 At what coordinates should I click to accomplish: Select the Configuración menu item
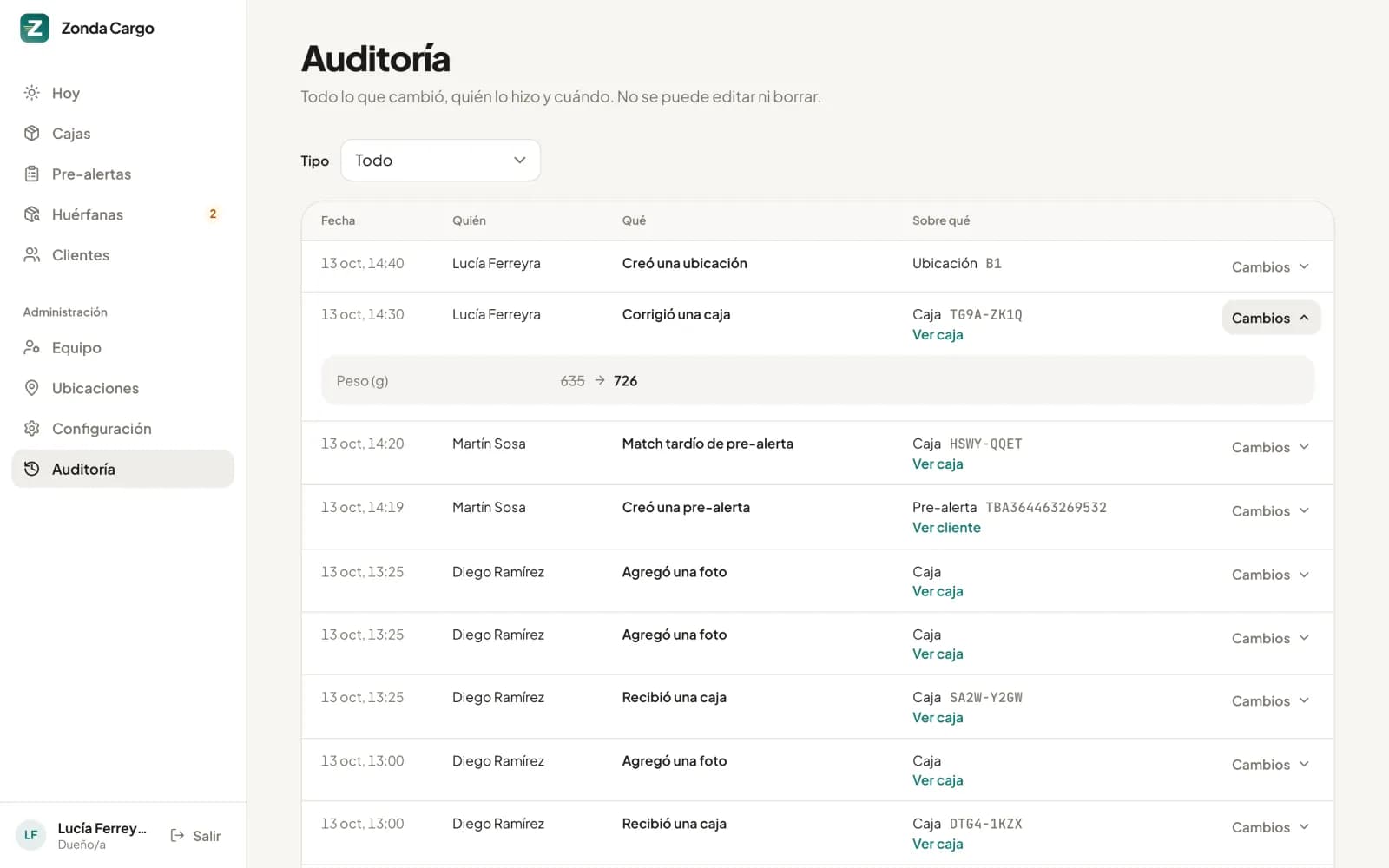[122, 428]
